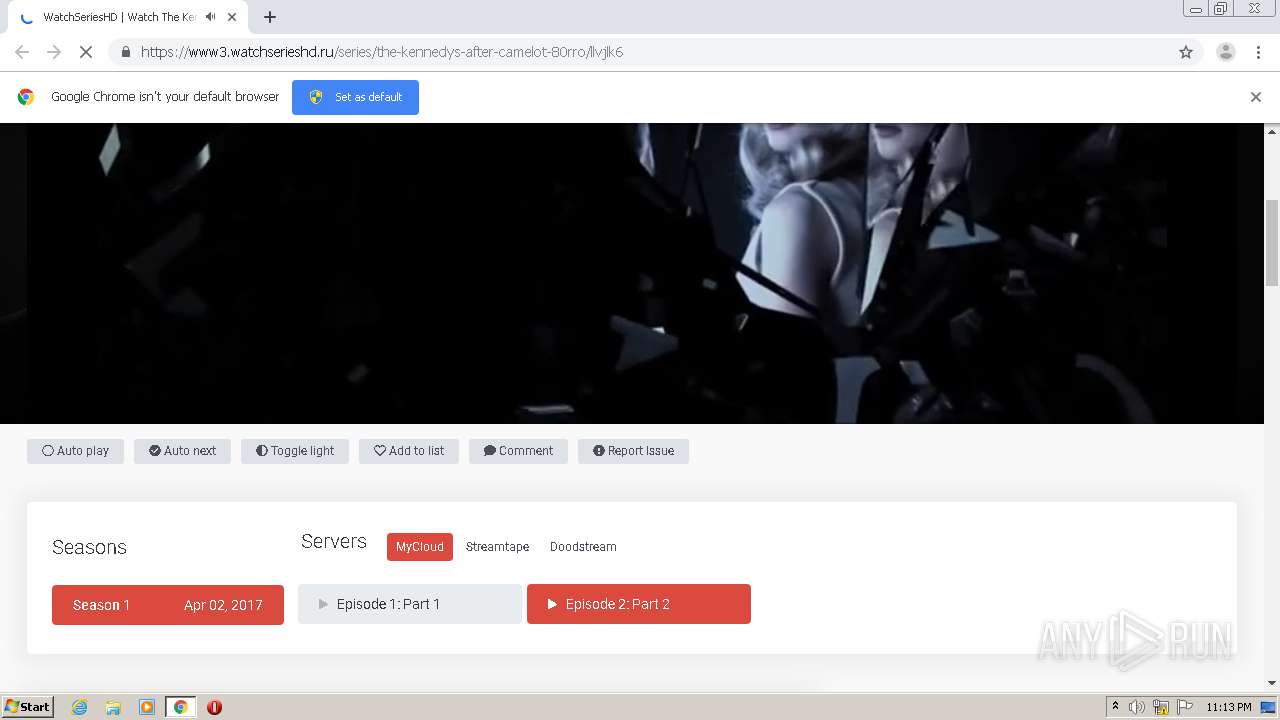Image resolution: width=1280 pixels, height=720 pixels.
Task: Stop loading the page
Action: click(x=87, y=52)
